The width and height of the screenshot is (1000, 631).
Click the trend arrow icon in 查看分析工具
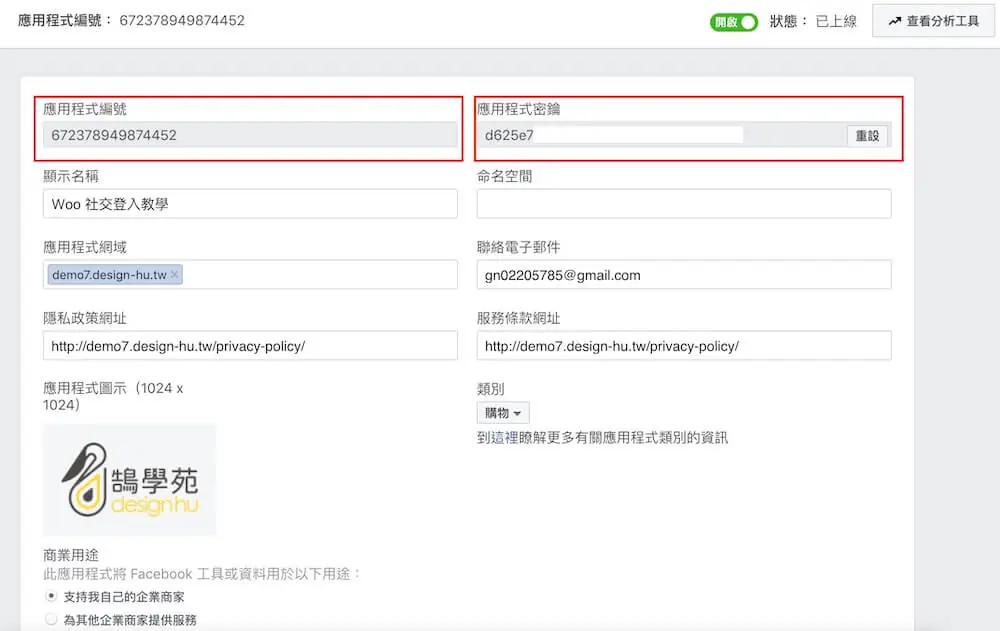coord(895,21)
